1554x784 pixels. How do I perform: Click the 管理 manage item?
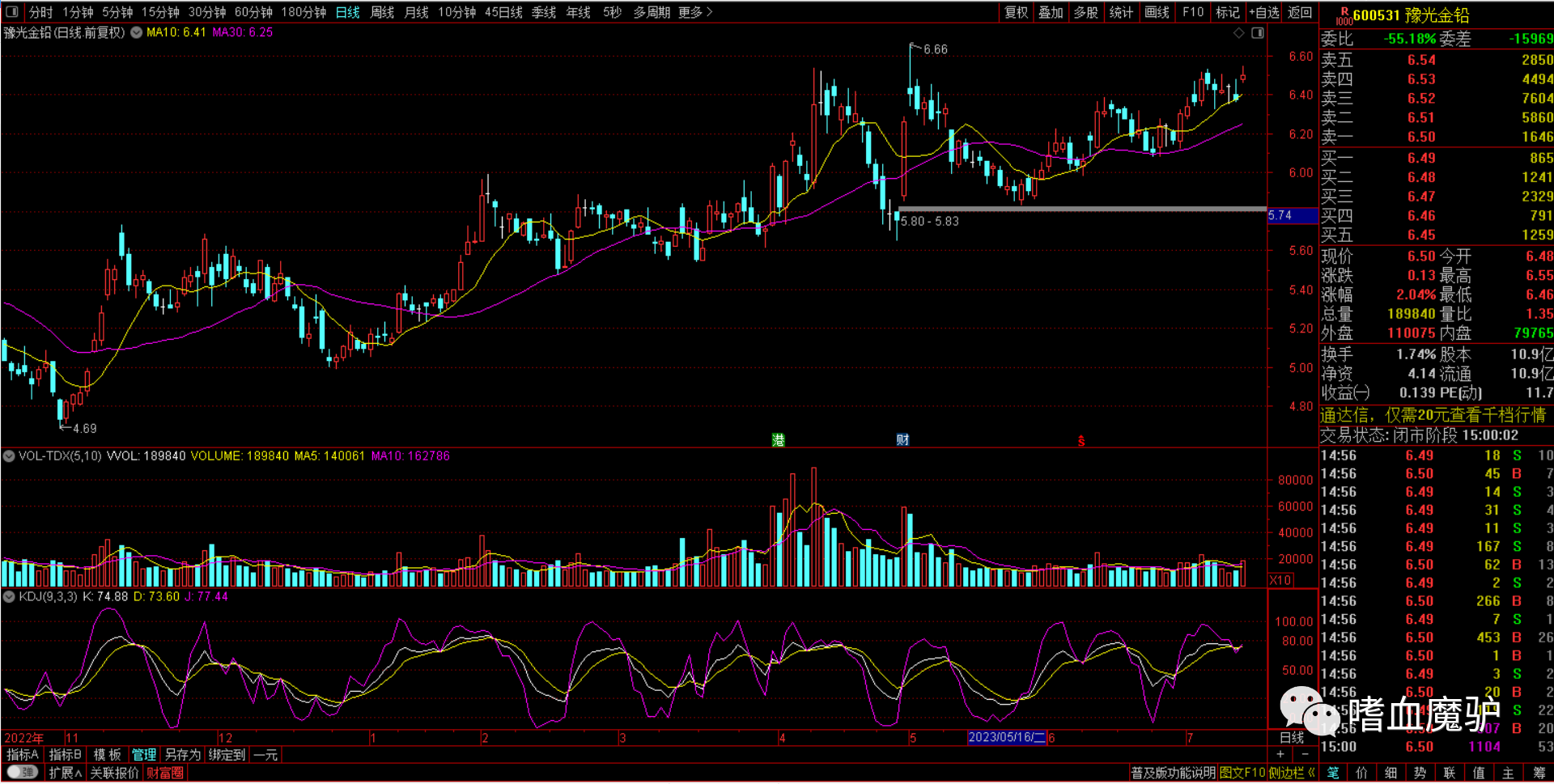pyautogui.click(x=144, y=755)
